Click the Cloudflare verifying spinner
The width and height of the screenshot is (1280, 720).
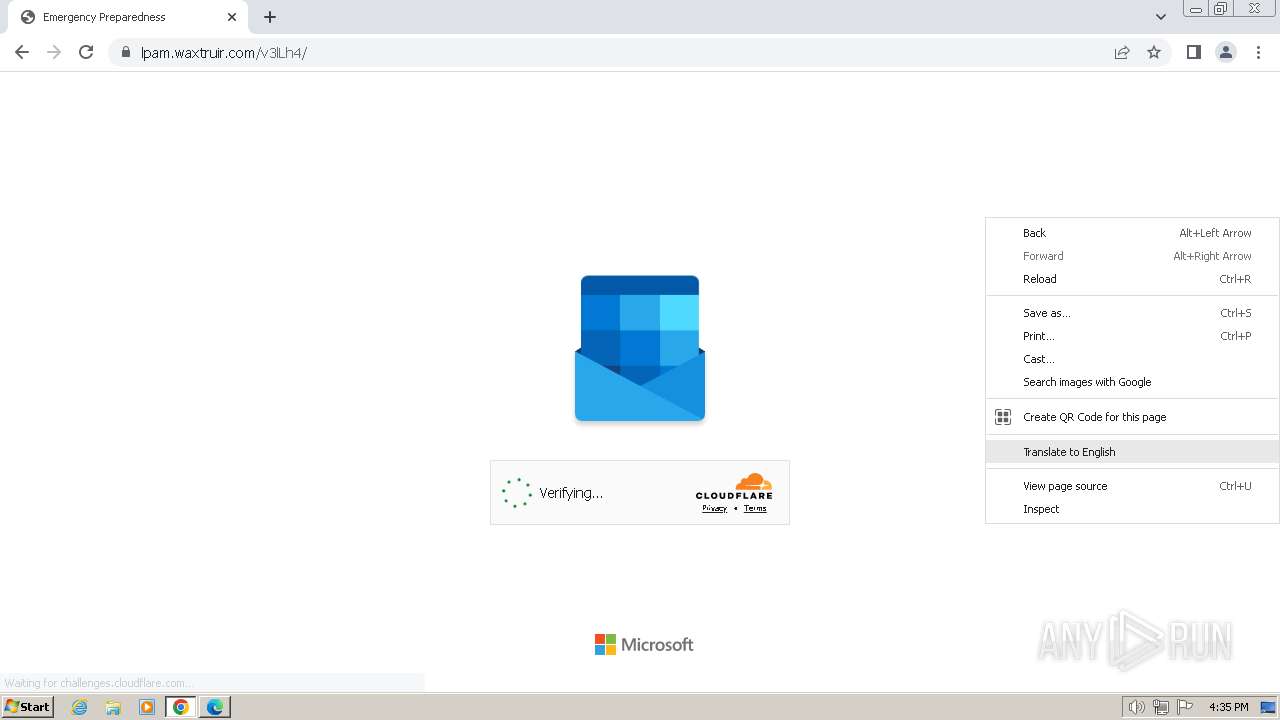pyautogui.click(x=516, y=493)
